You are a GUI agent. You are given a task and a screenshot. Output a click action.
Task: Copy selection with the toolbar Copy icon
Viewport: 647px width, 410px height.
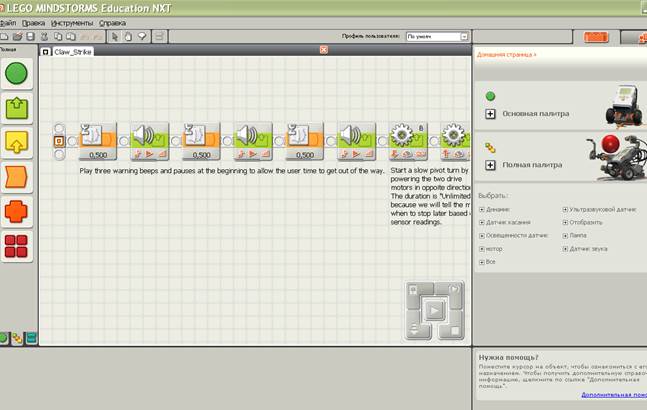58,37
